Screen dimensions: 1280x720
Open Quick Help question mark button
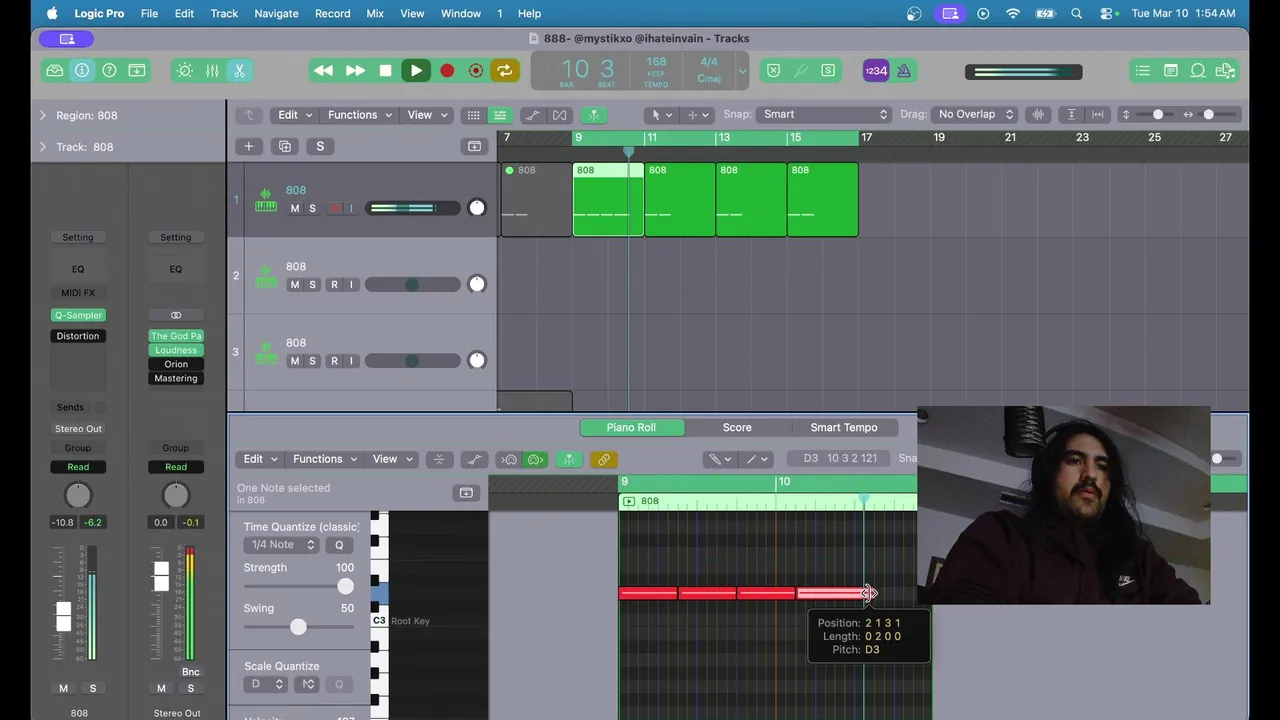109,71
